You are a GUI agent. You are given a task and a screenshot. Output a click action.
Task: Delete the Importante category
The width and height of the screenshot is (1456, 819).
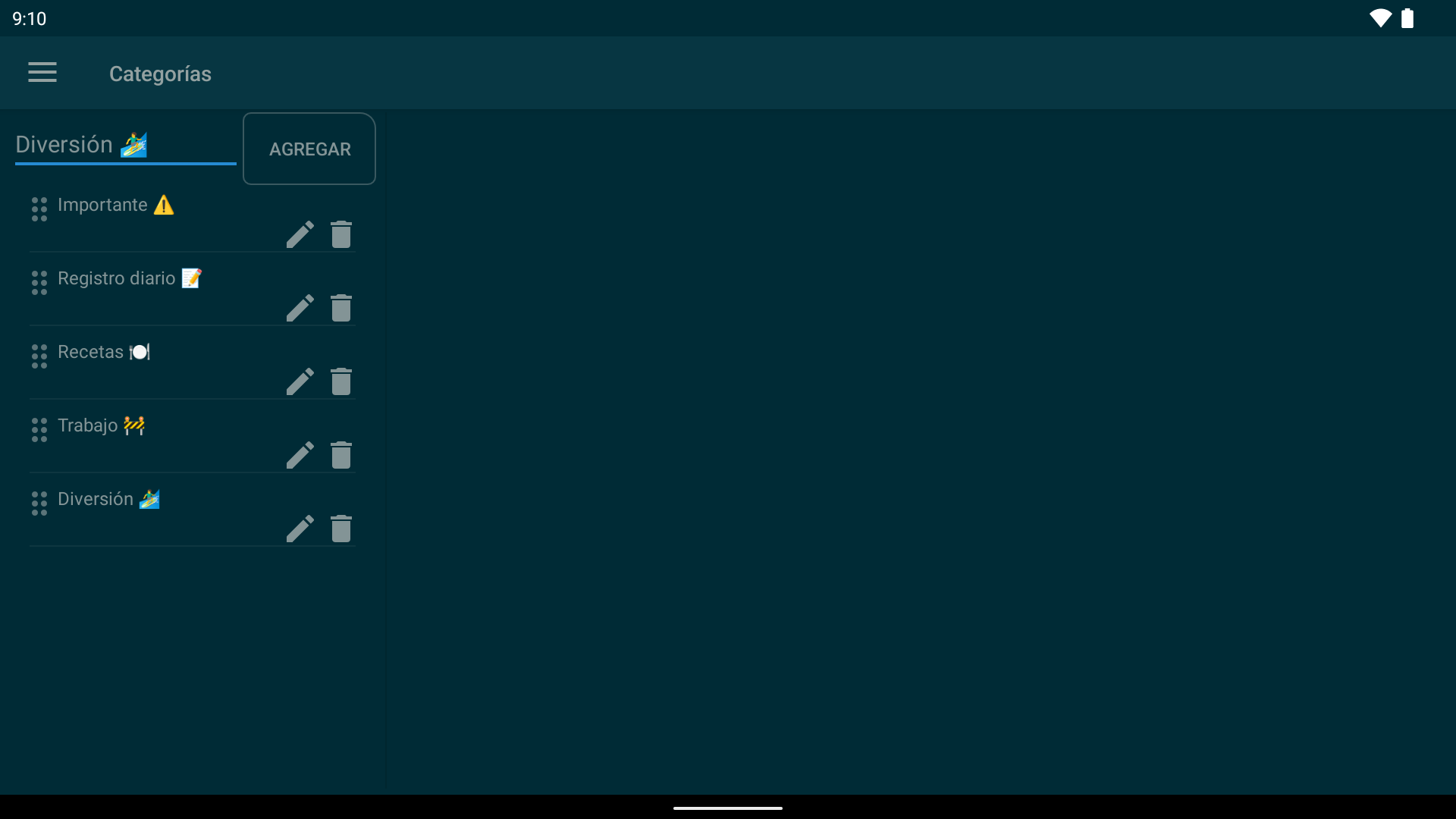coord(341,234)
